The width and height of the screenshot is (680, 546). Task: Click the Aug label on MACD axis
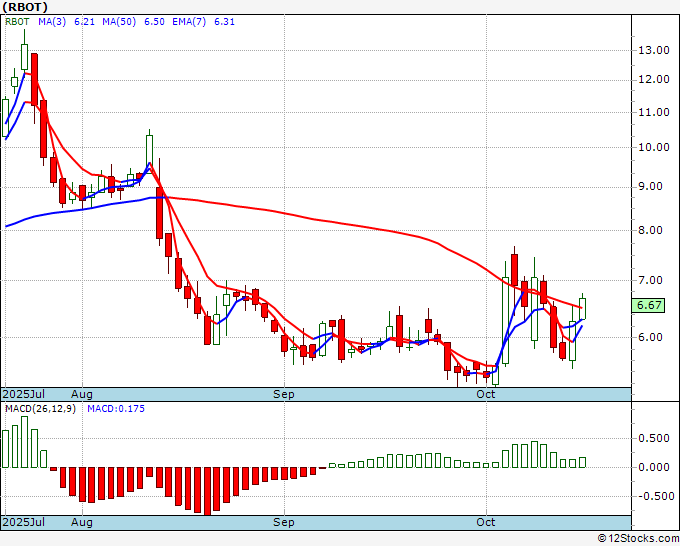tap(82, 522)
